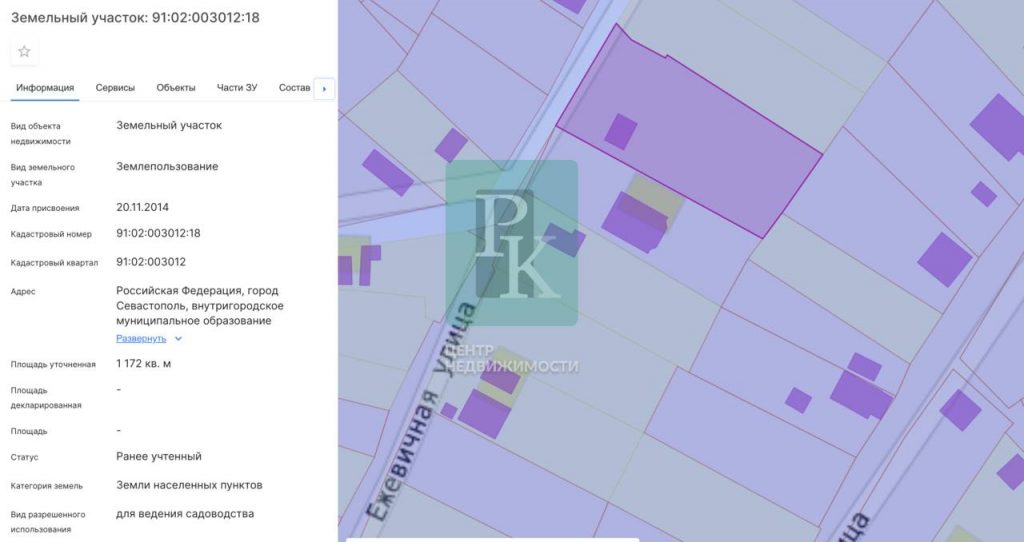Click the small building inside the highlighted parcel

pos(620,132)
